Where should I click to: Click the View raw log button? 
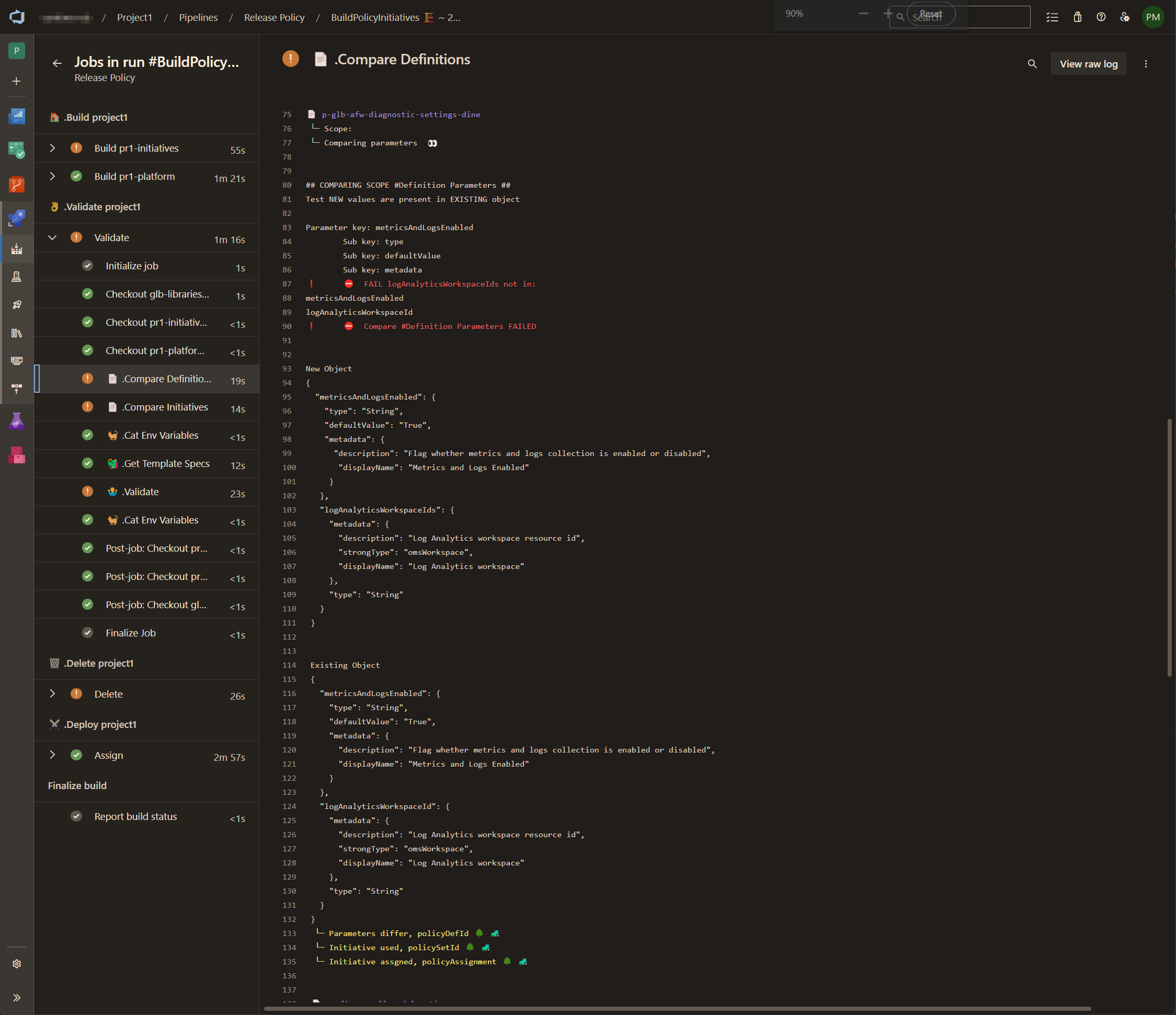pyautogui.click(x=1089, y=62)
